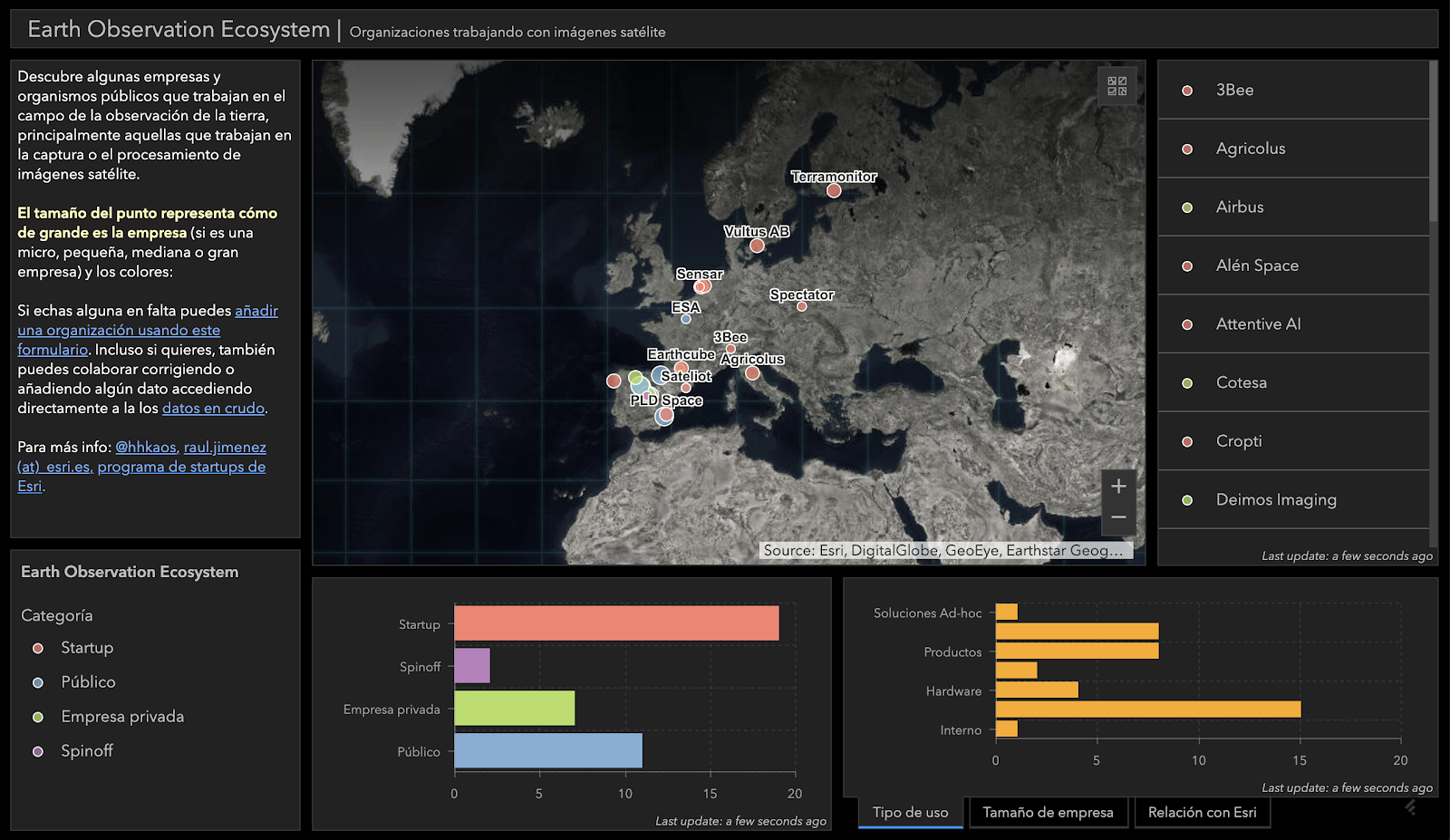Select the Terramonitor map point
The width and height of the screenshot is (1450, 840).
tap(834, 190)
